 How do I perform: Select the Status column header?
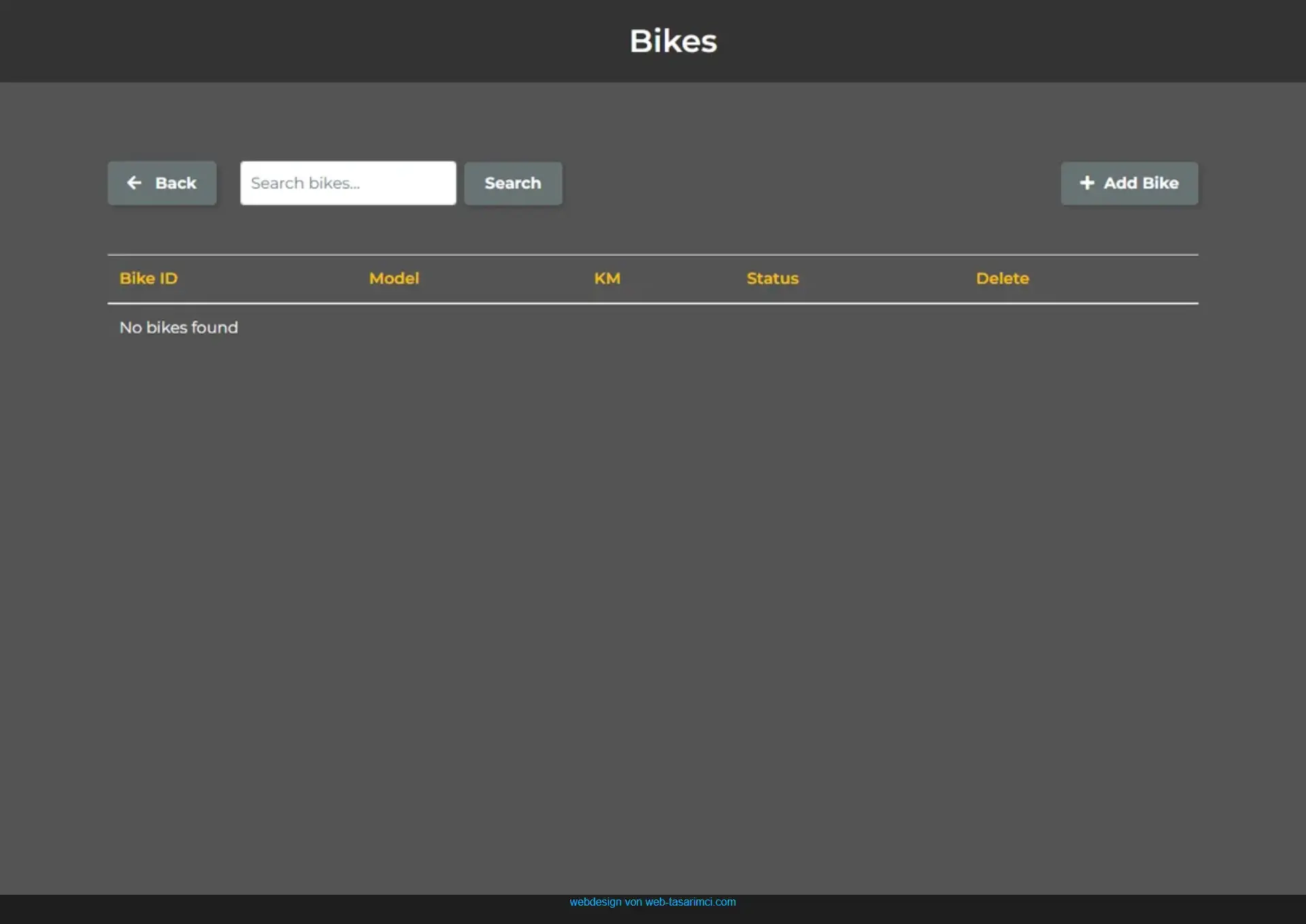pos(772,279)
